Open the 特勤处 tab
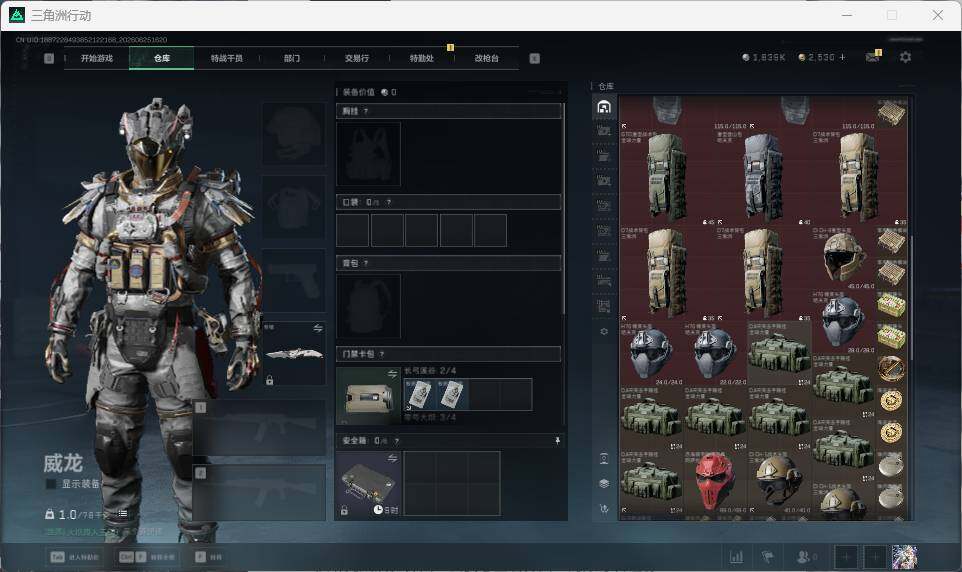Screen dimensions: 962x572 [x=422, y=58]
